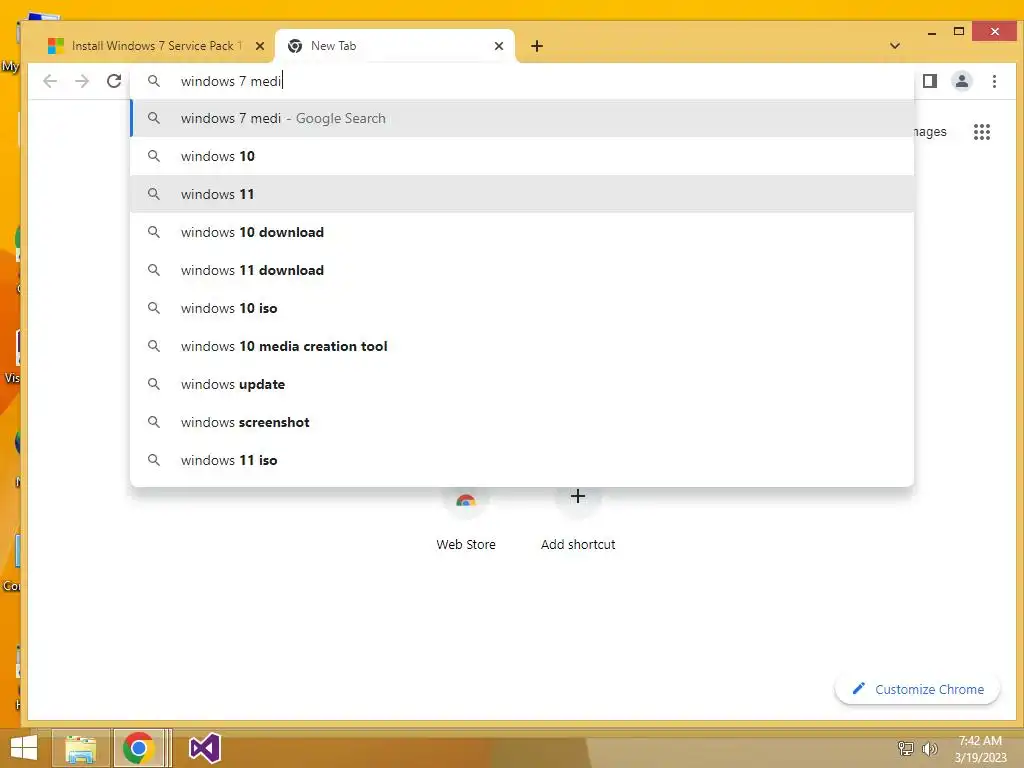Open the Windows Start button
Viewport: 1024px width, 768px height.
click(x=24, y=748)
